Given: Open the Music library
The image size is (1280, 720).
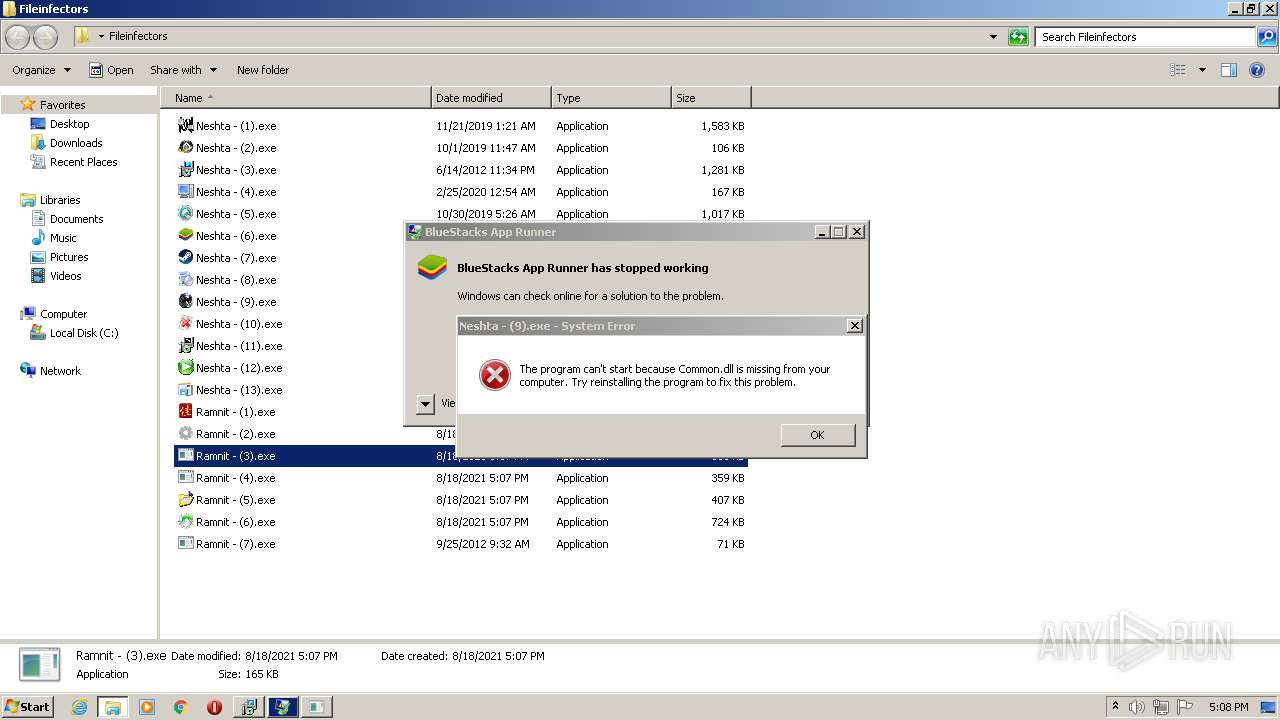Looking at the screenshot, I should click(63, 238).
